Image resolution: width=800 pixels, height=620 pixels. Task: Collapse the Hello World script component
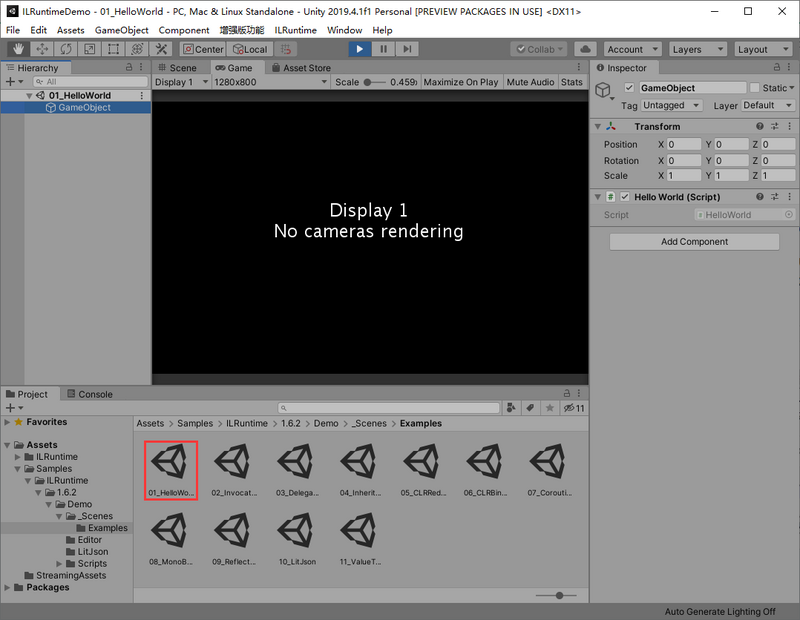click(597, 196)
